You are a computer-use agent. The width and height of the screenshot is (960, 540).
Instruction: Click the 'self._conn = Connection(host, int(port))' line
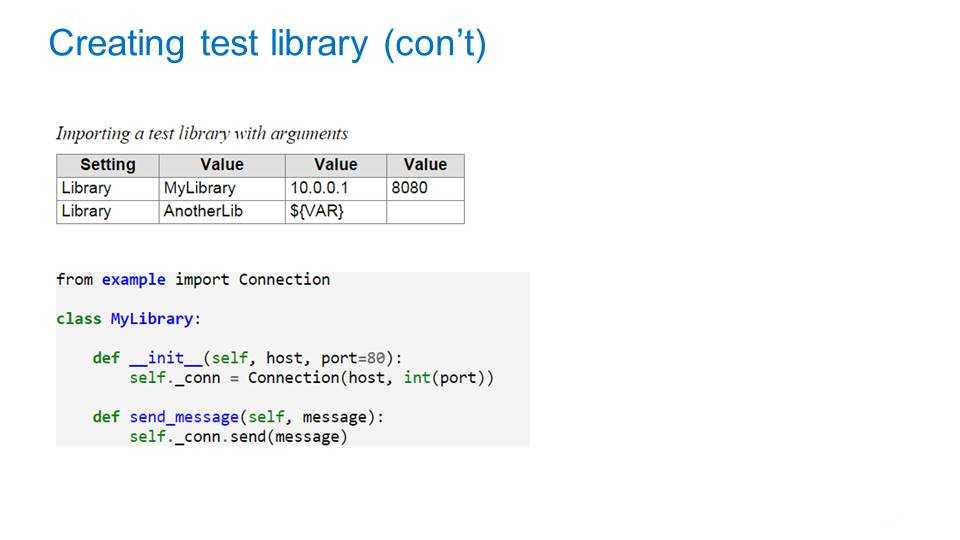point(311,378)
